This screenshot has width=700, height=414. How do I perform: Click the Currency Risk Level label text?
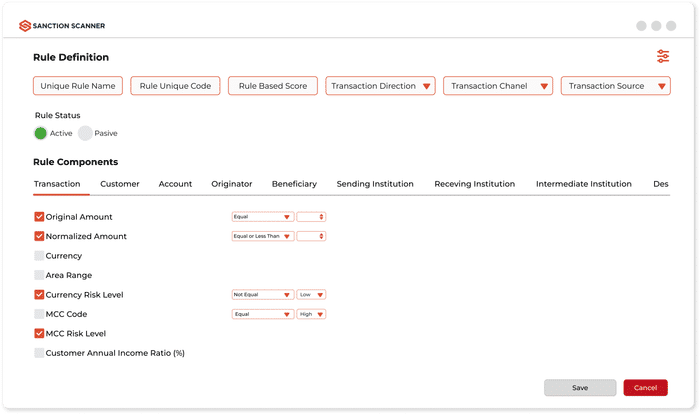click(84, 295)
